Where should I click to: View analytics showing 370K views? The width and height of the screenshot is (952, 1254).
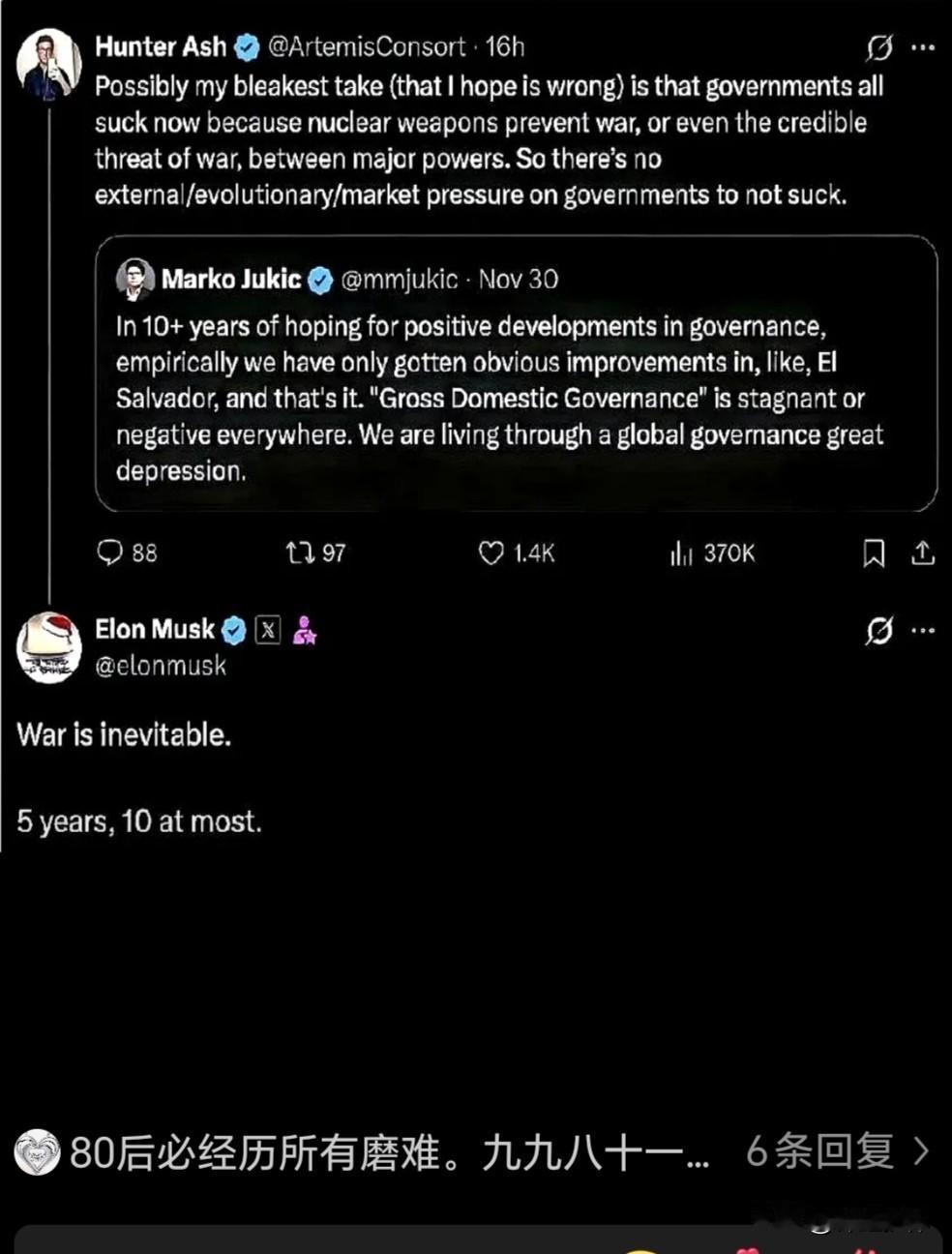coord(682,552)
